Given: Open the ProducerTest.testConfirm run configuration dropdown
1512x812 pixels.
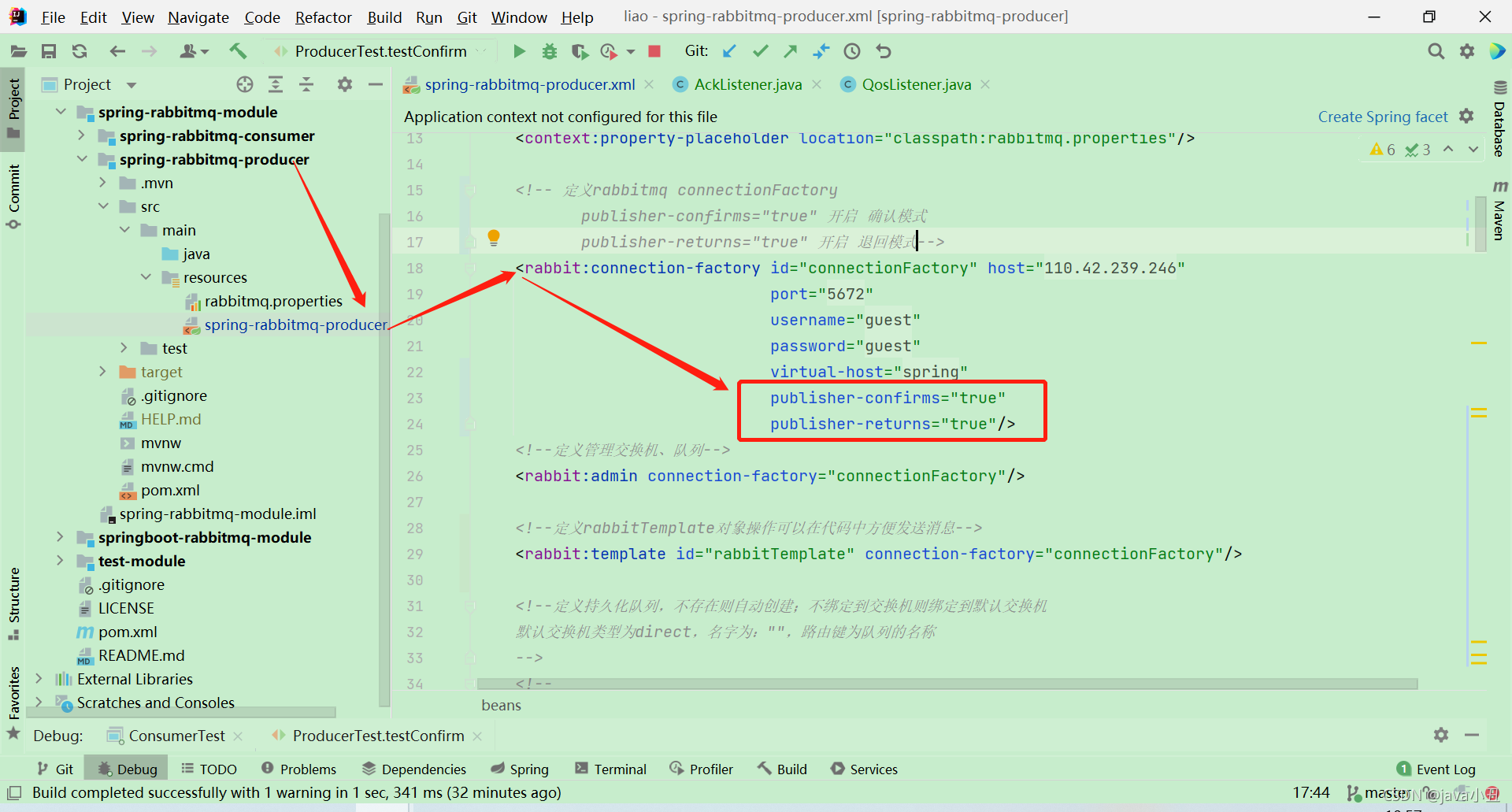Looking at the screenshot, I should click(x=381, y=51).
